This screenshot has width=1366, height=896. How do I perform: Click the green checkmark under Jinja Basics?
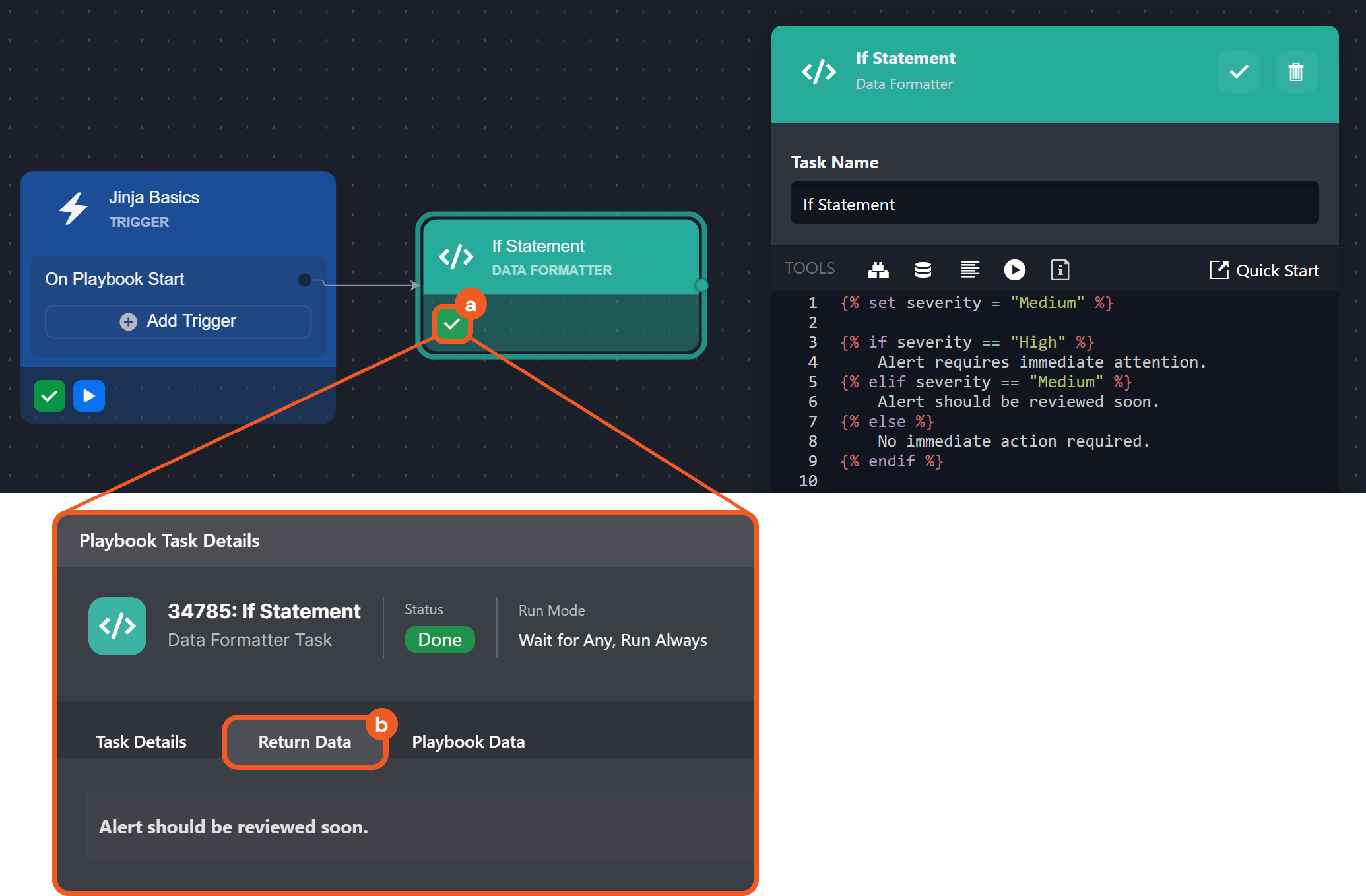[x=49, y=396]
